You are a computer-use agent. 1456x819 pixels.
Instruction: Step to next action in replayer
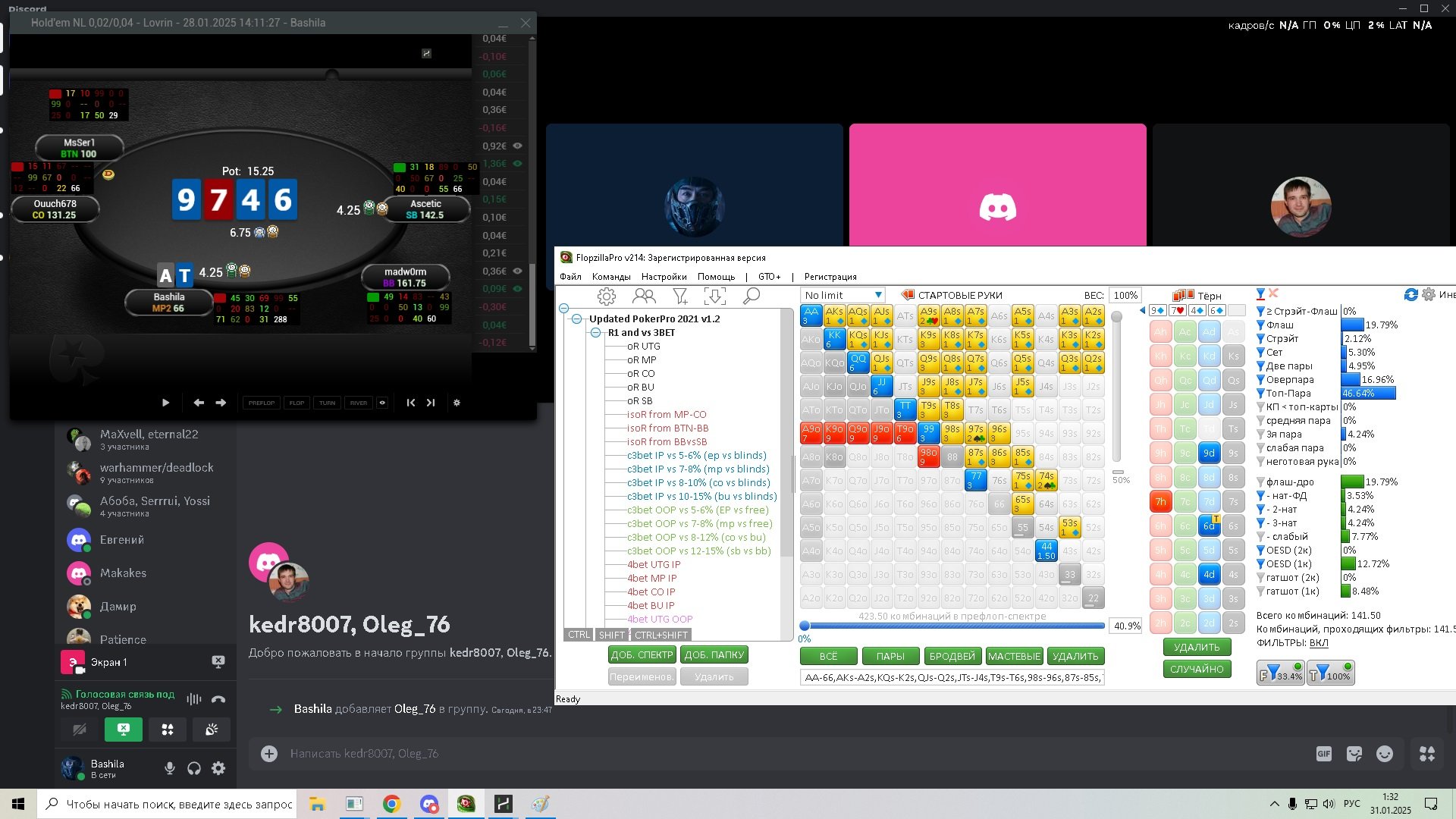click(221, 403)
